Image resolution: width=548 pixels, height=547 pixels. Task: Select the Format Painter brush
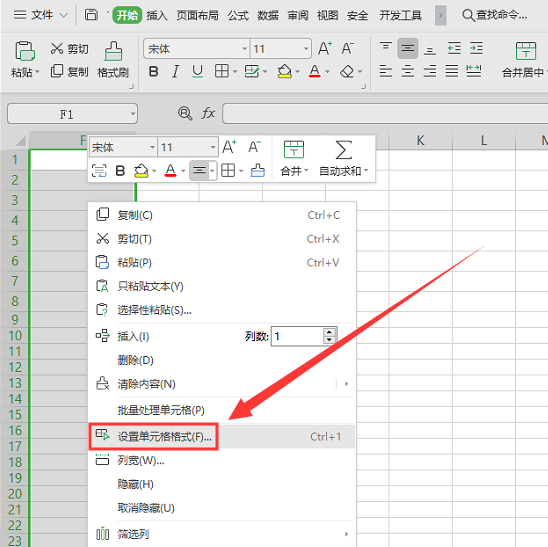click(113, 51)
